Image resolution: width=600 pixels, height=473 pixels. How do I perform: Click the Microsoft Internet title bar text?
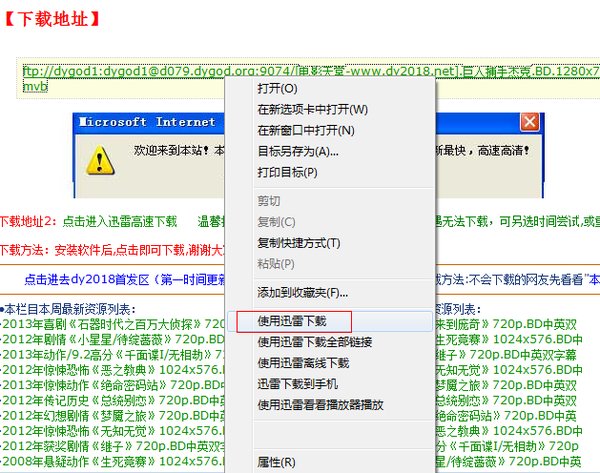(x=147, y=122)
